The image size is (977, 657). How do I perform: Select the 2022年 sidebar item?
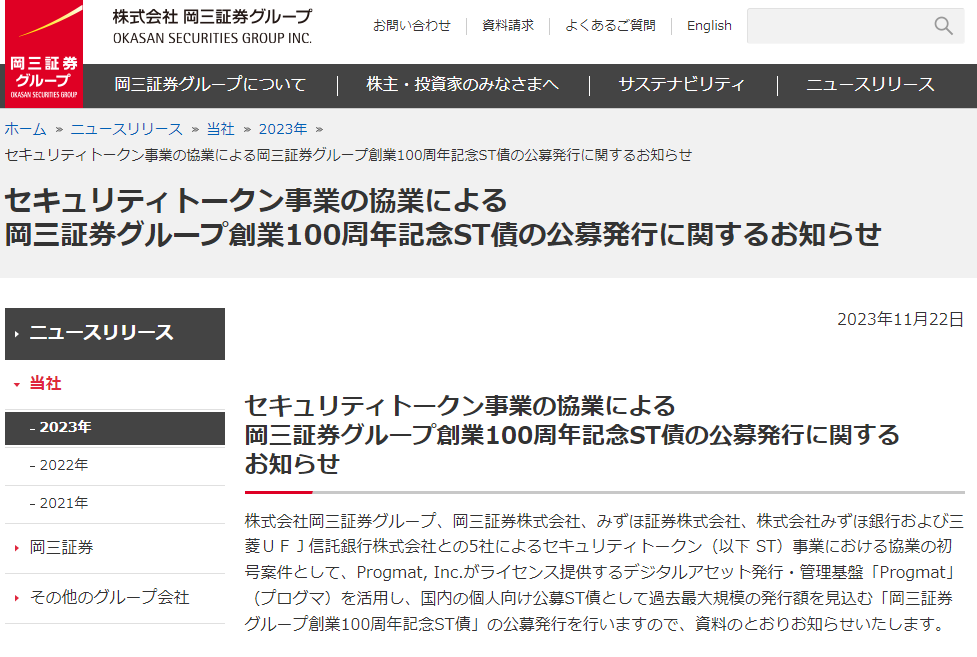click(115, 466)
